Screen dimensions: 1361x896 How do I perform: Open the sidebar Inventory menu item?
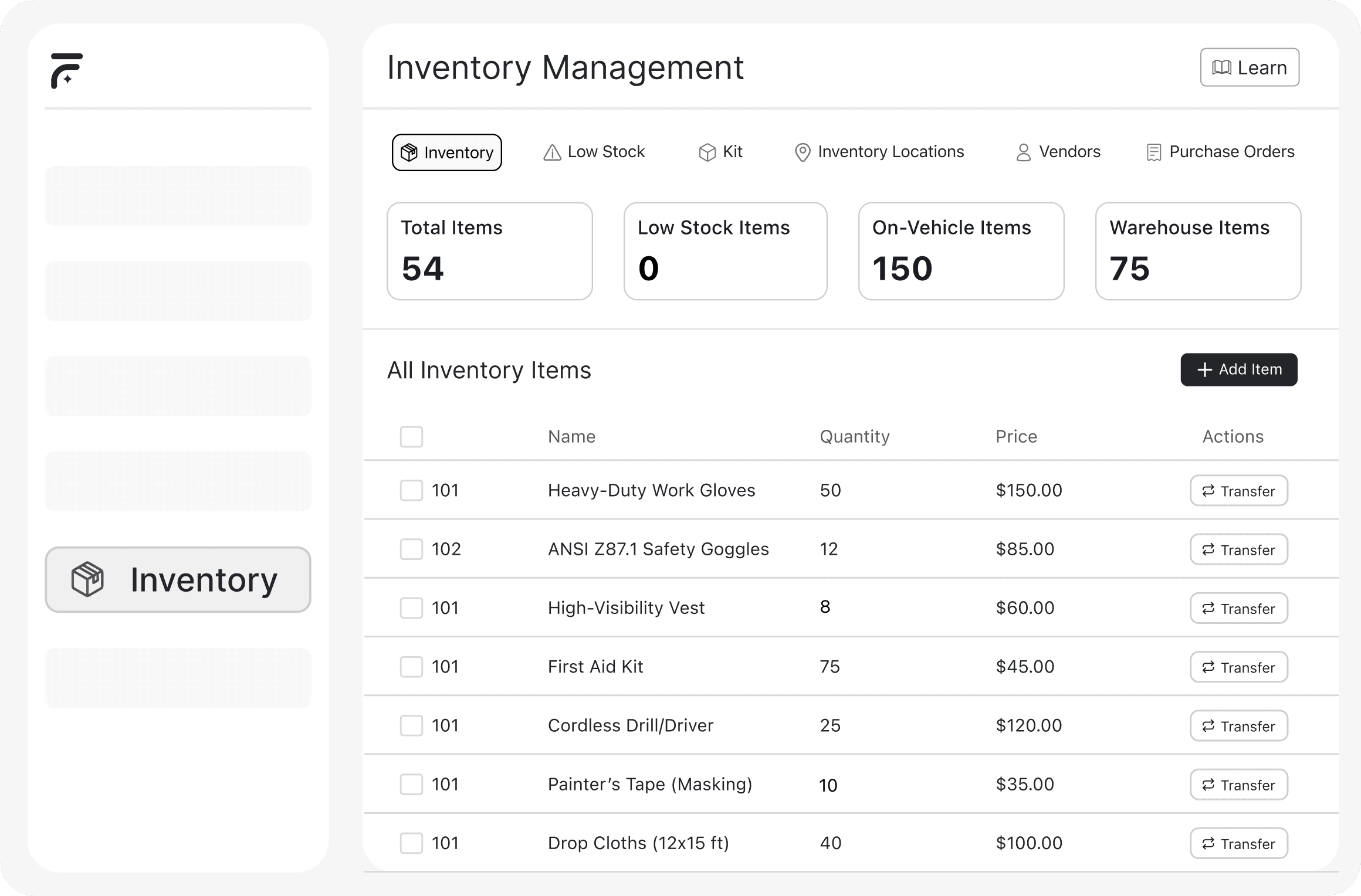point(178,580)
